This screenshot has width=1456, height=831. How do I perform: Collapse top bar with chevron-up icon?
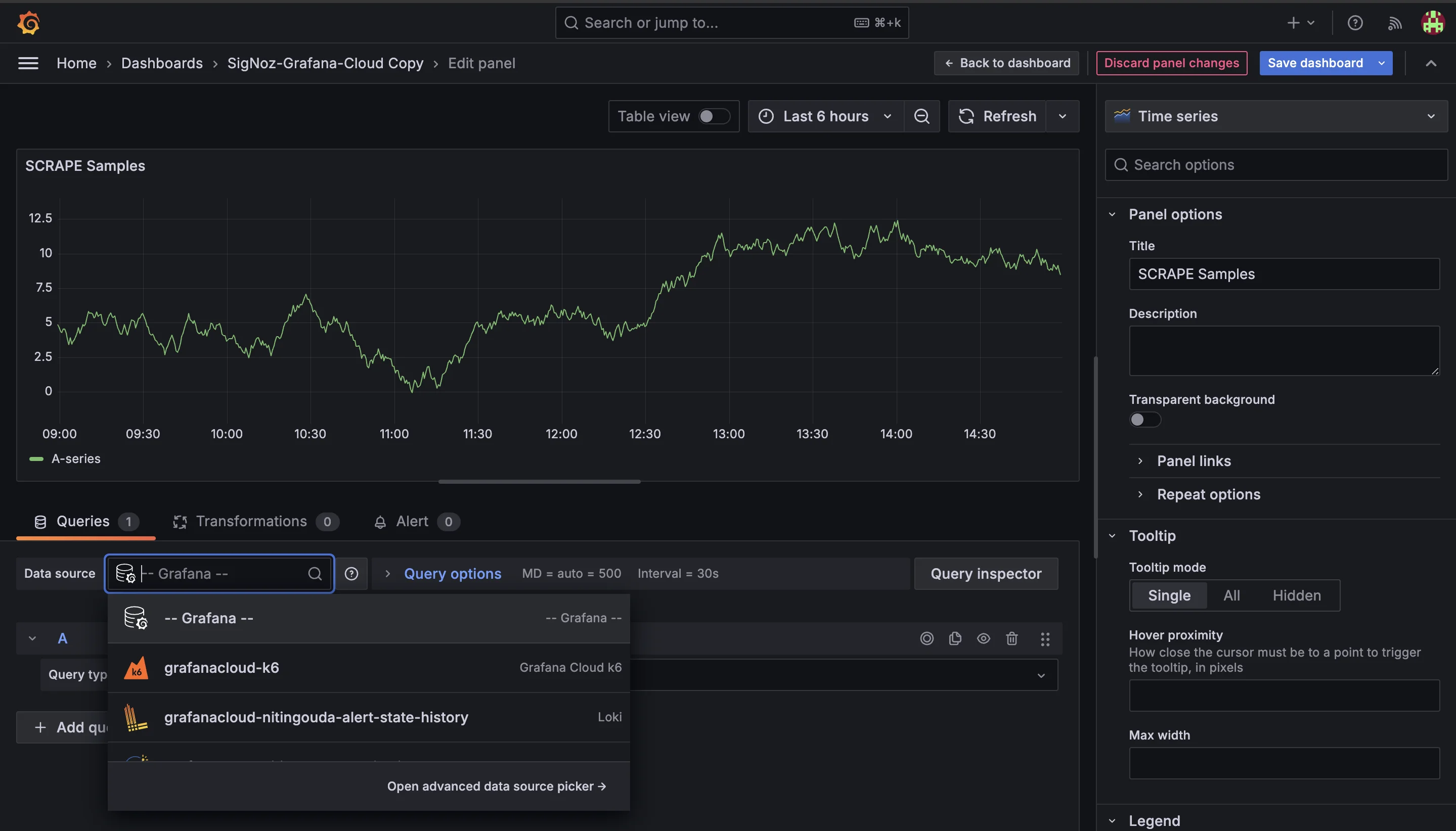click(1431, 63)
